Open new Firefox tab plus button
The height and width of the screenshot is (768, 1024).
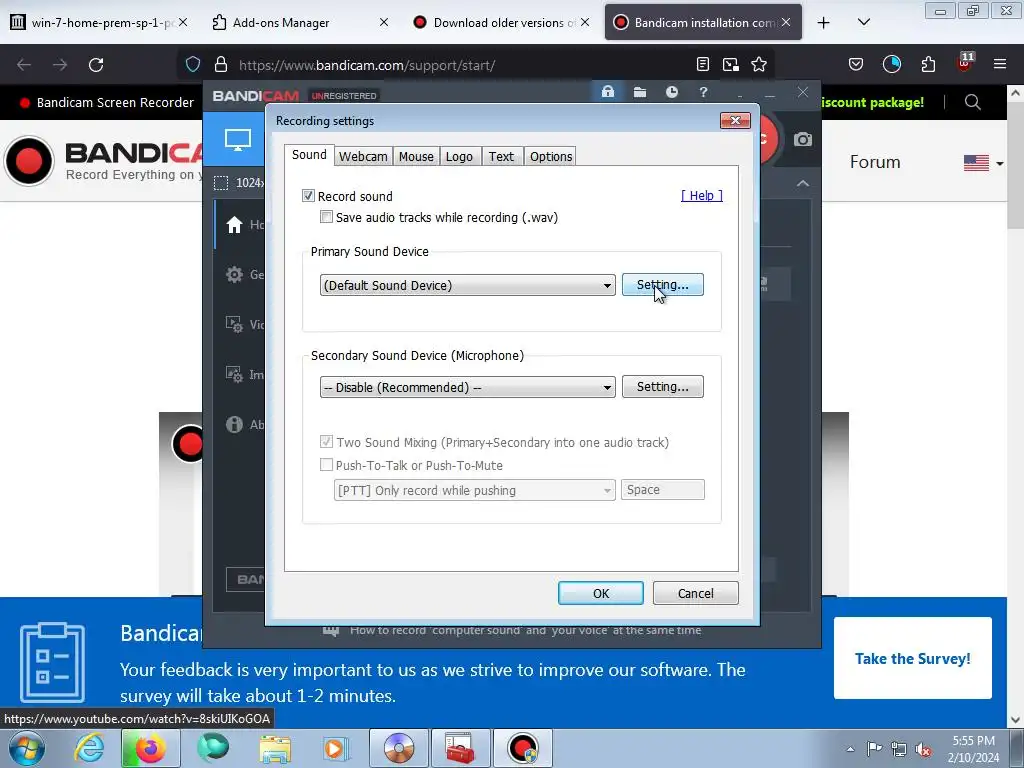(824, 22)
